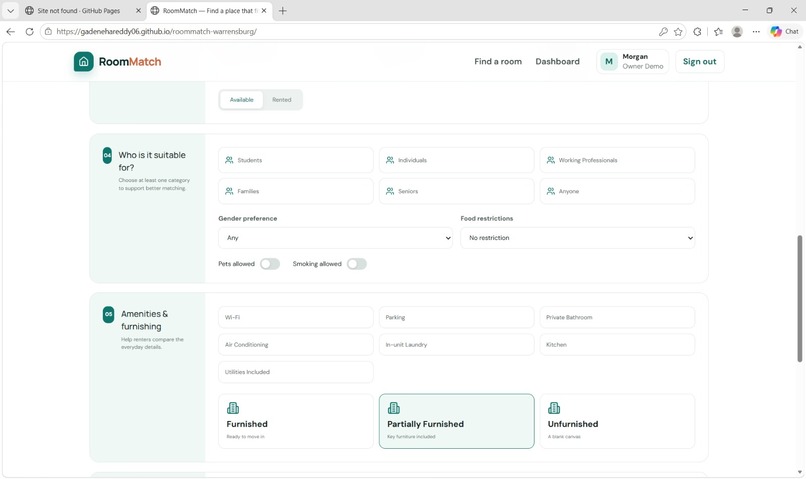Open a new browser tab
This screenshot has height=479, width=806.
click(282, 10)
